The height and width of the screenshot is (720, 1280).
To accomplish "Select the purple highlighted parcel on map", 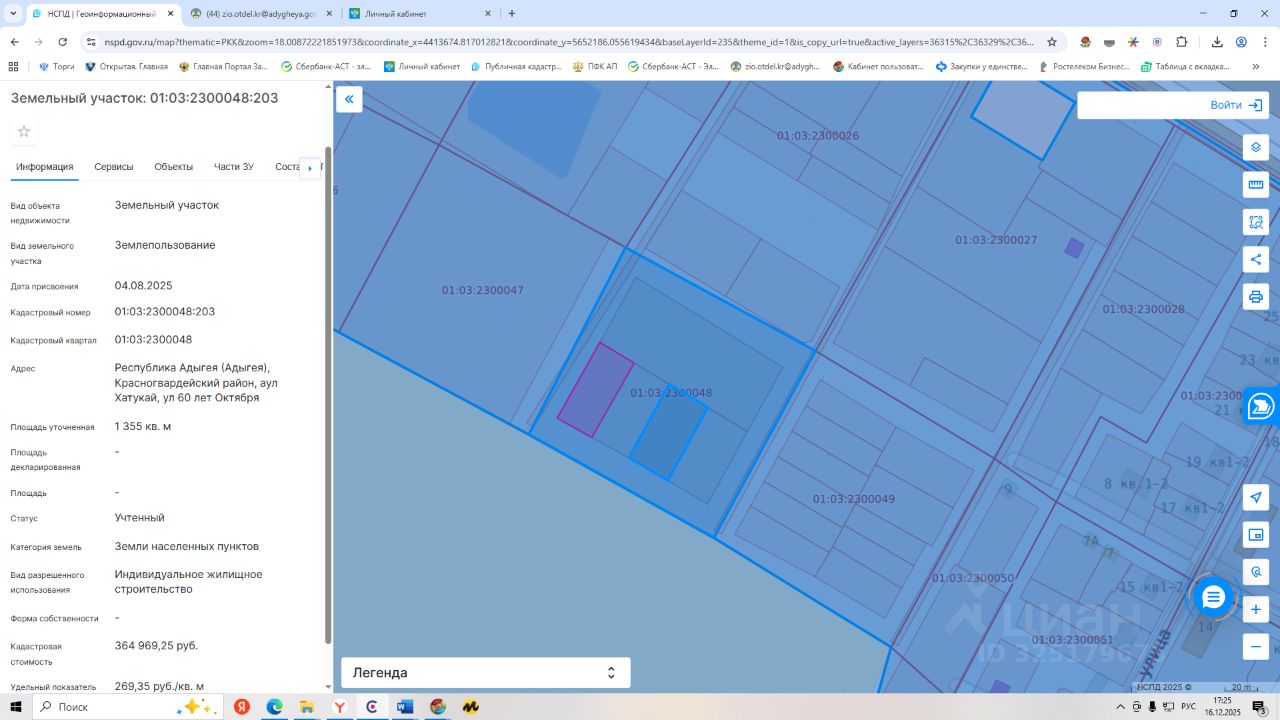I will tap(596, 390).
